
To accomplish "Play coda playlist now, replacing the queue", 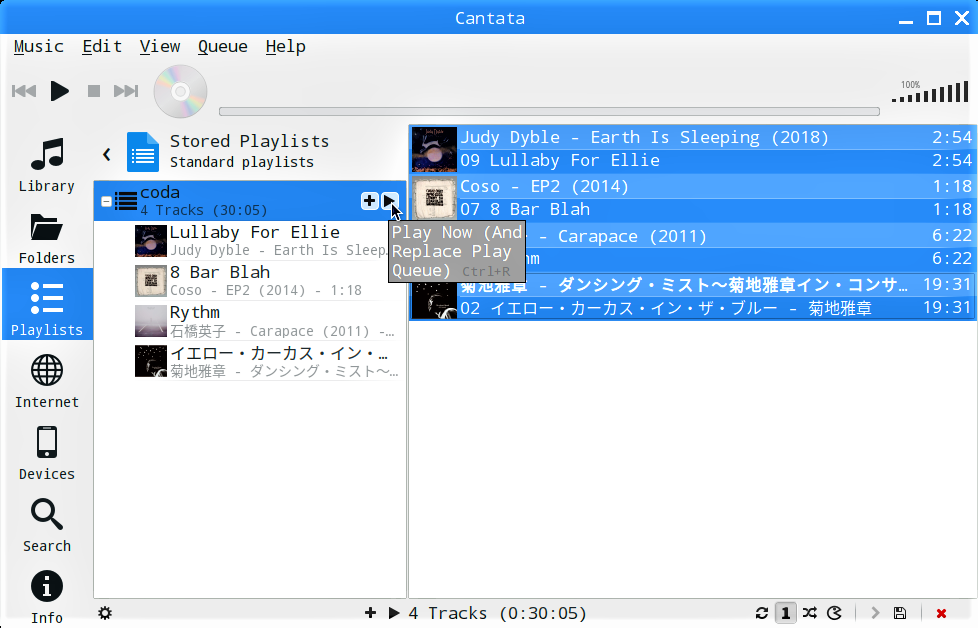I will [x=390, y=201].
